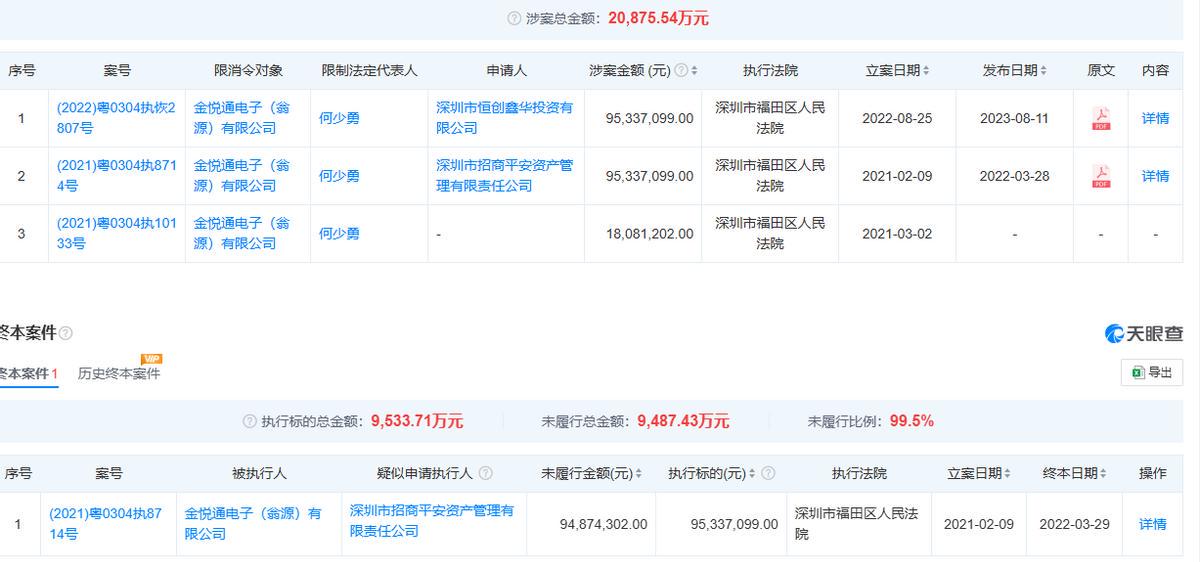This screenshot has height=562, width=1200.
Task: Click 申请人 column header
Action: tap(507, 70)
